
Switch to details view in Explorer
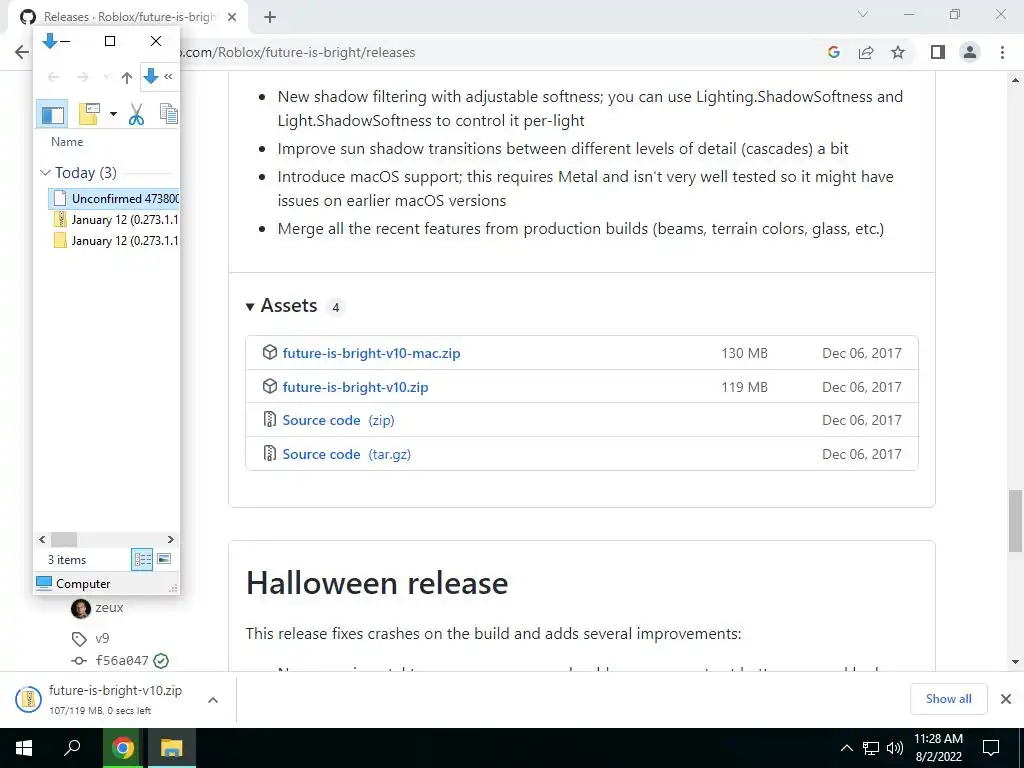[142, 560]
